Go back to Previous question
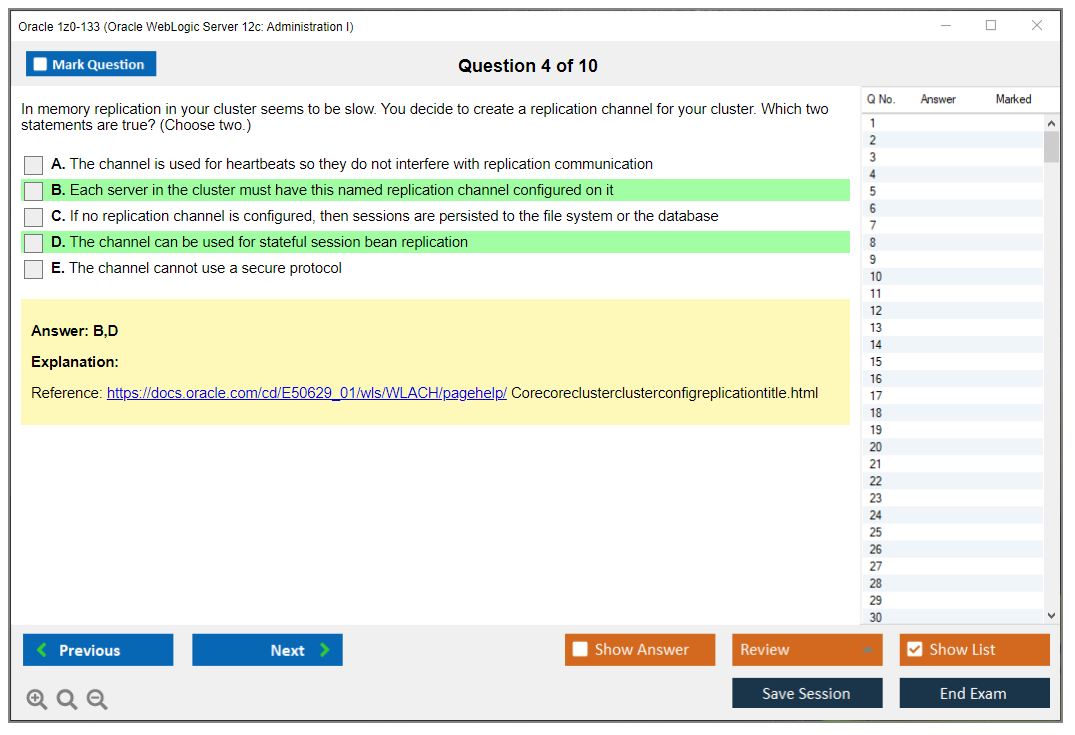1075x735 pixels. click(x=98, y=650)
